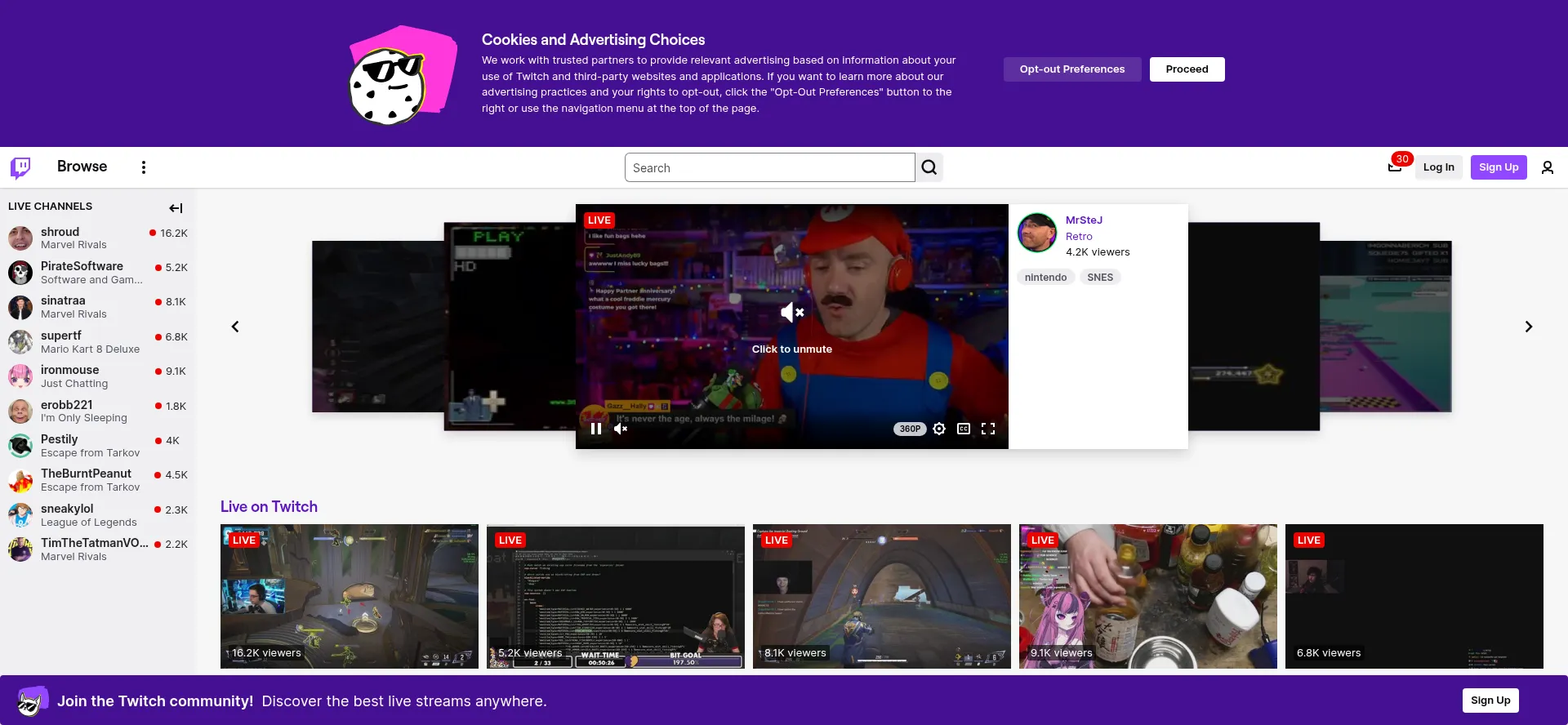This screenshot has width=1568, height=725.
Task: Open the Retro category link
Action: coord(1079,236)
